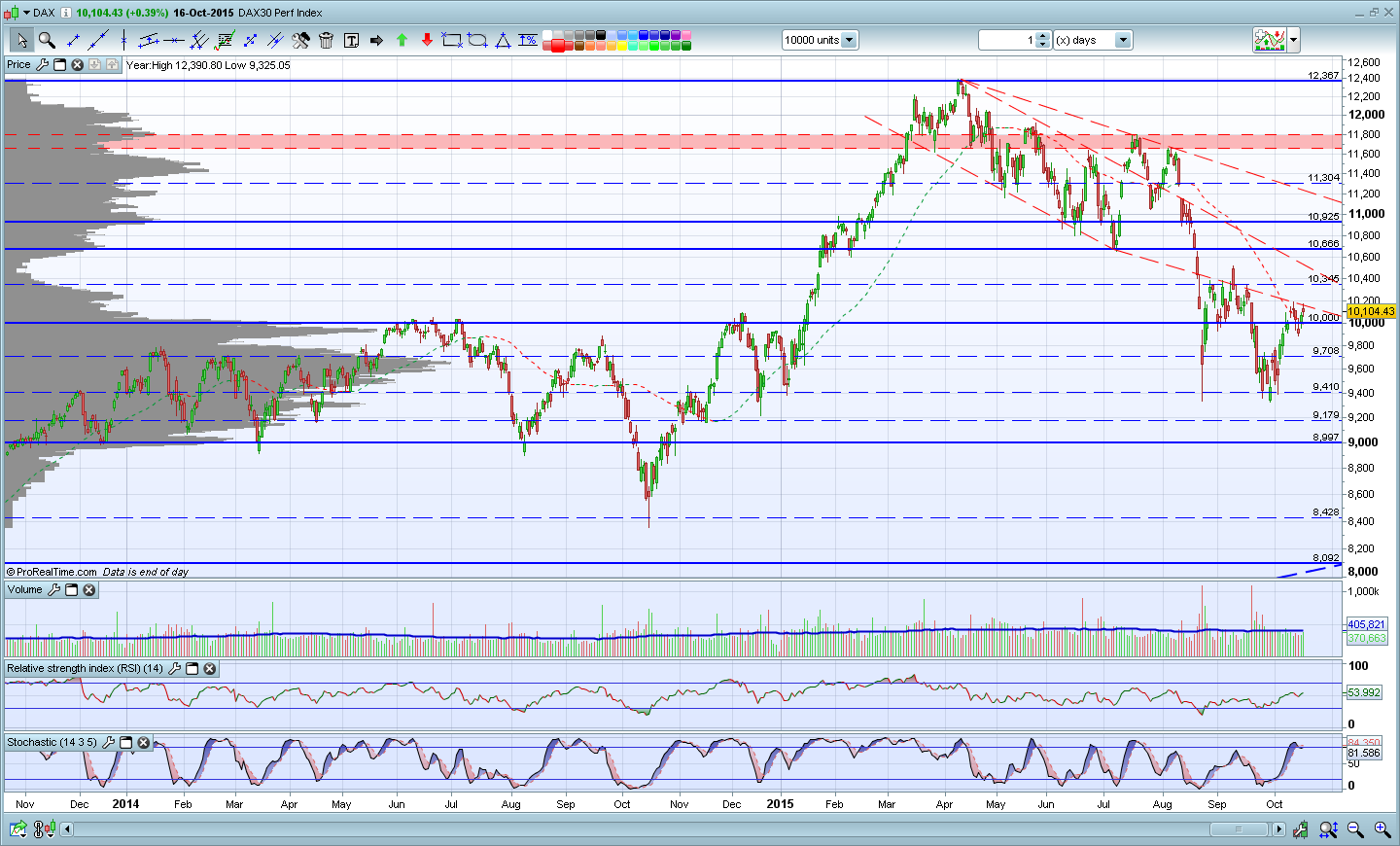Pick the red down arrow drawing tool

tap(427, 40)
